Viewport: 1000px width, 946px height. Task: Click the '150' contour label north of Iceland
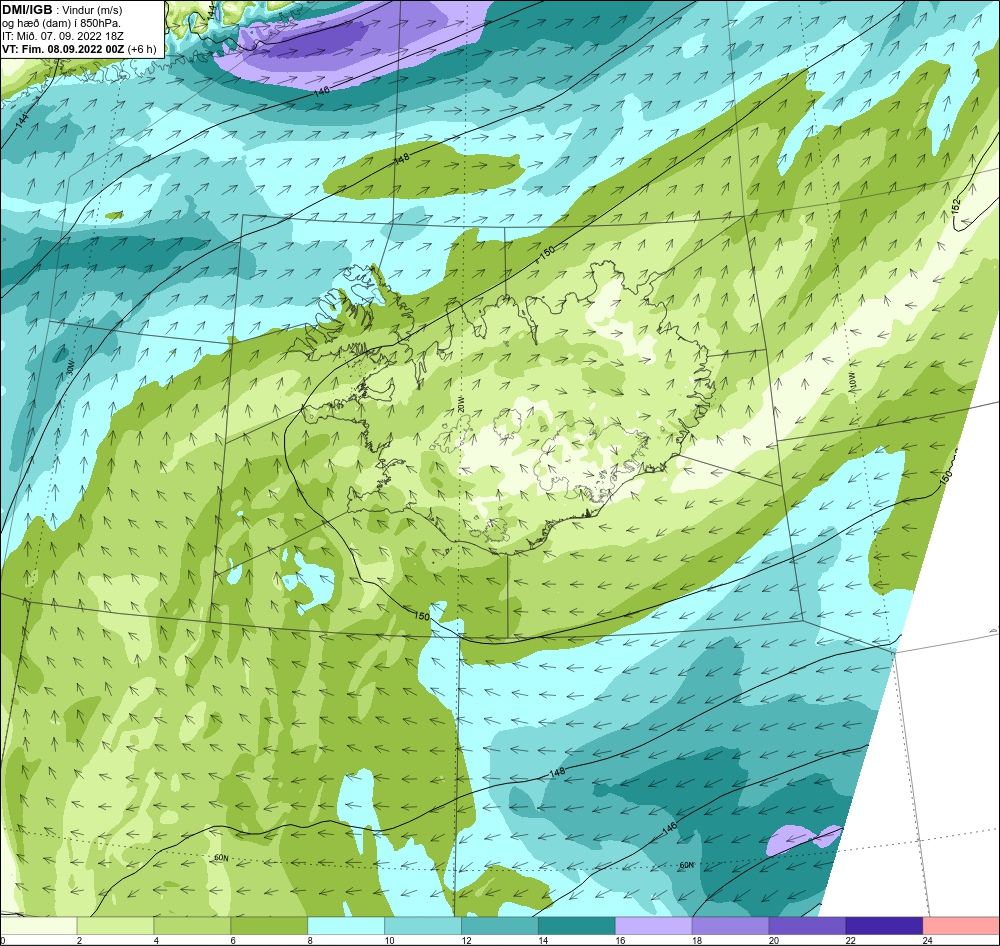tap(546, 253)
